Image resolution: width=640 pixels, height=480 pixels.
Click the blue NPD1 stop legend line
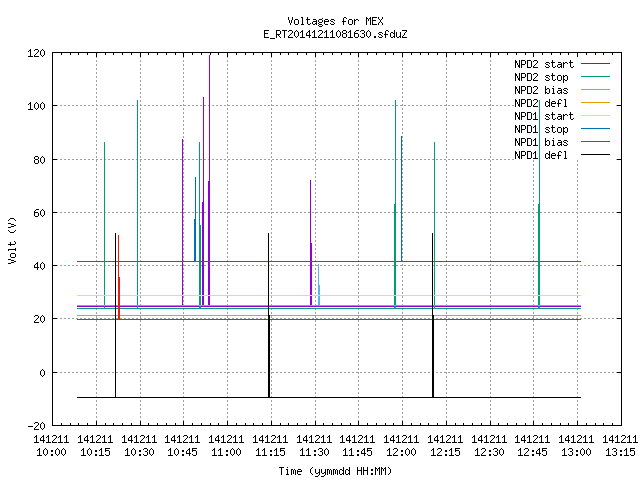point(595,129)
